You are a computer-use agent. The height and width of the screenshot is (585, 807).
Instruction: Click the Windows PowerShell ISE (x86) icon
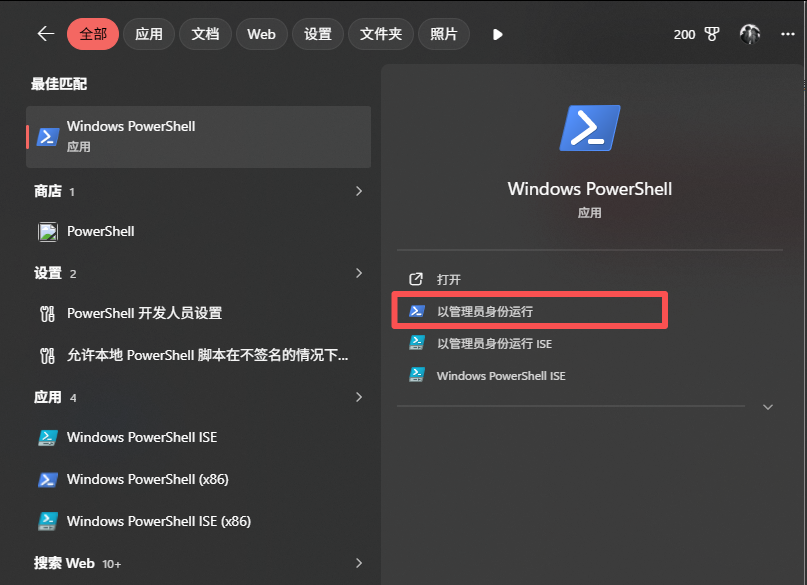(x=48, y=521)
